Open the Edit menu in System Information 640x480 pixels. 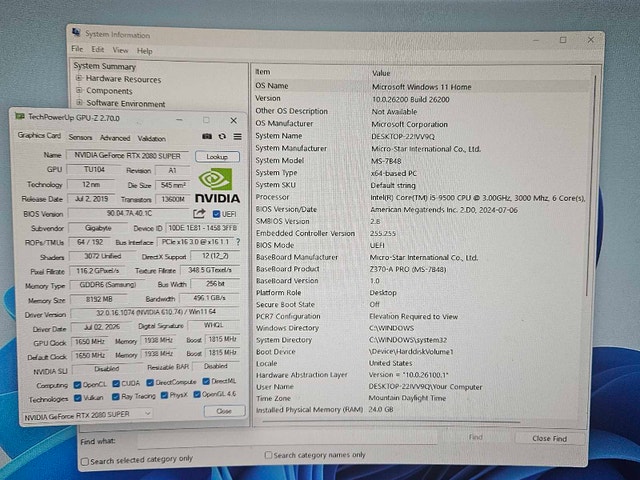click(98, 49)
